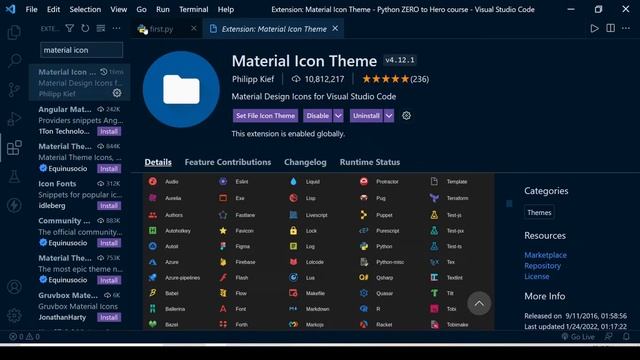
Task: Open Manage gear in activity bar
Action: [14, 315]
